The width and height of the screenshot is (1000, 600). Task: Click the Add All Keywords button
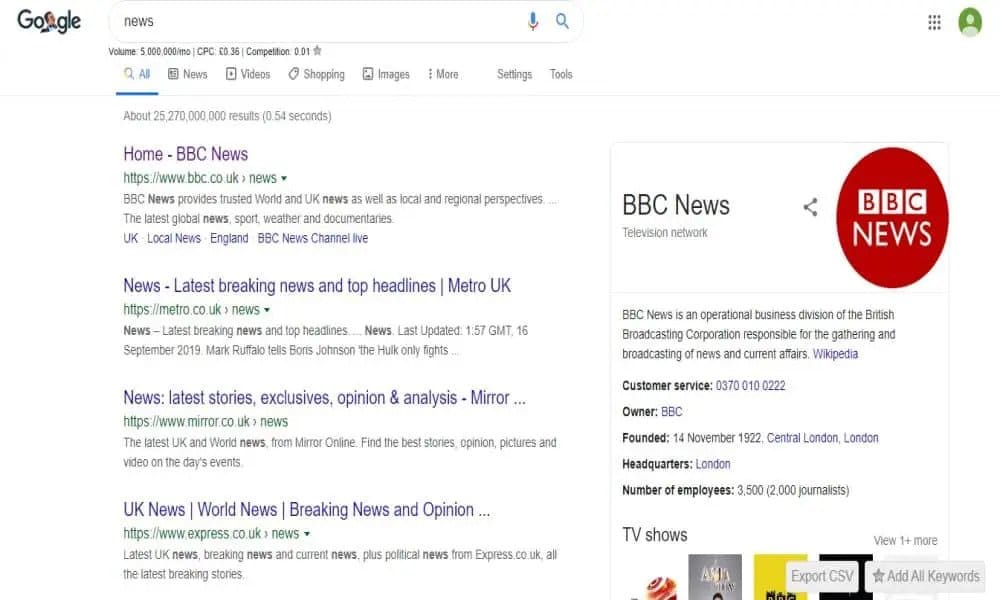pyautogui.click(x=925, y=576)
